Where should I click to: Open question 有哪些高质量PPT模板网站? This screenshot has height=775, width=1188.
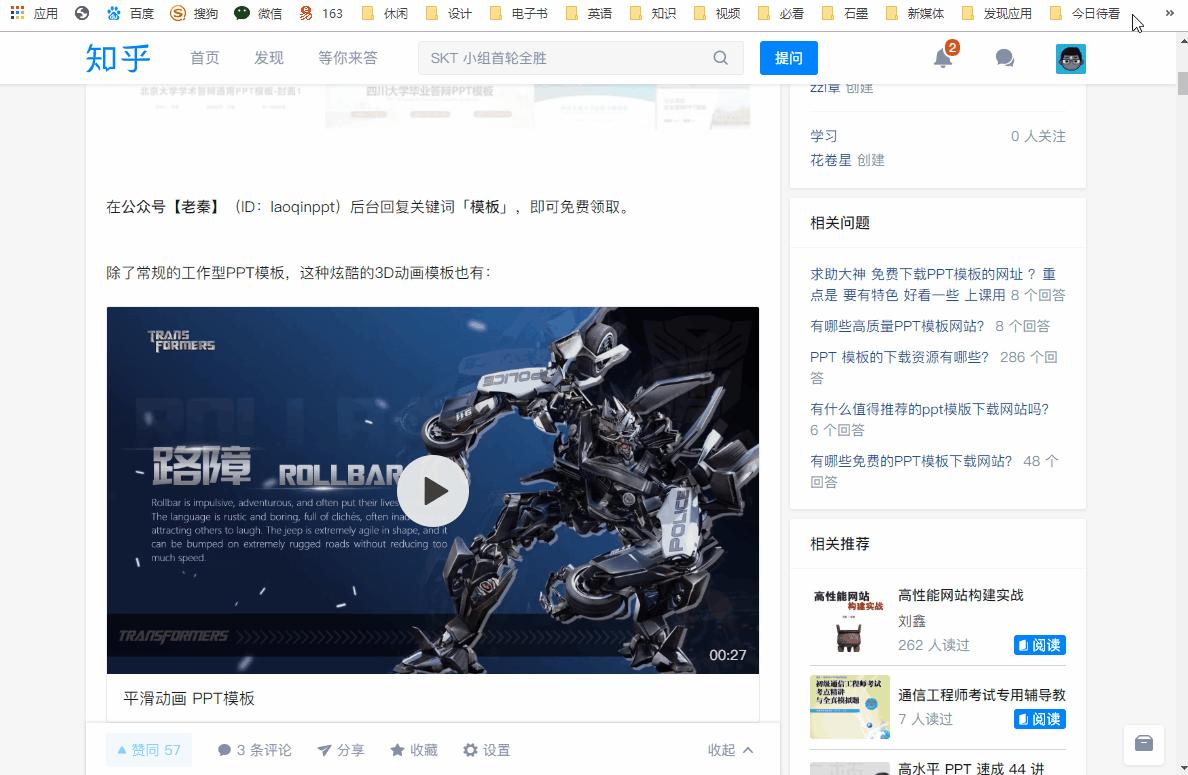click(x=897, y=326)
